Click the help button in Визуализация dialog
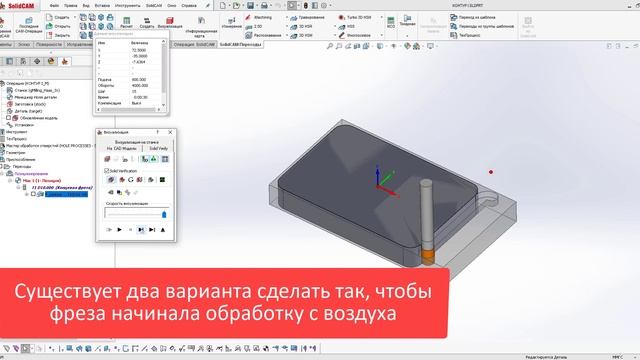 158,132
